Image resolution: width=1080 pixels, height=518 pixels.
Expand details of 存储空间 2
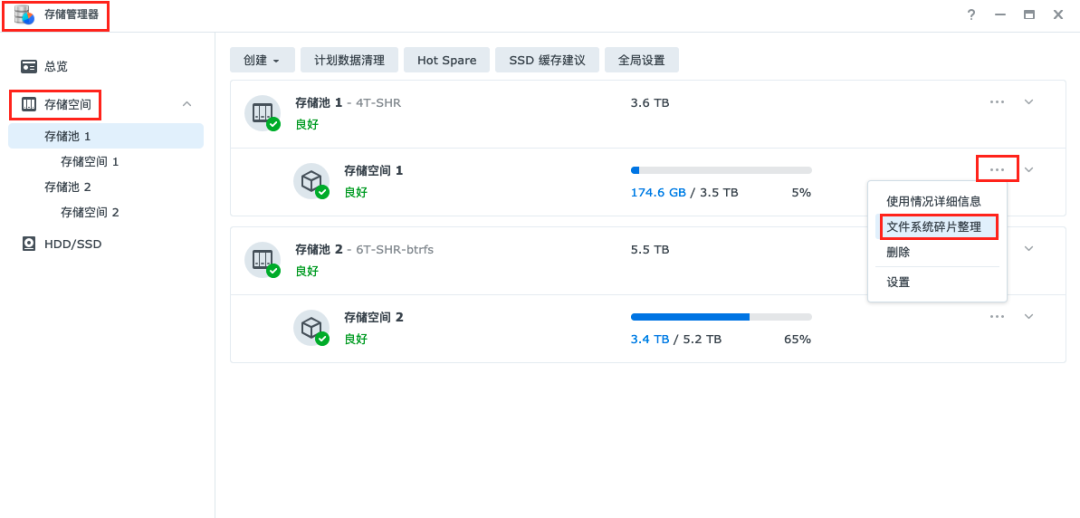tap(1028, 317)
